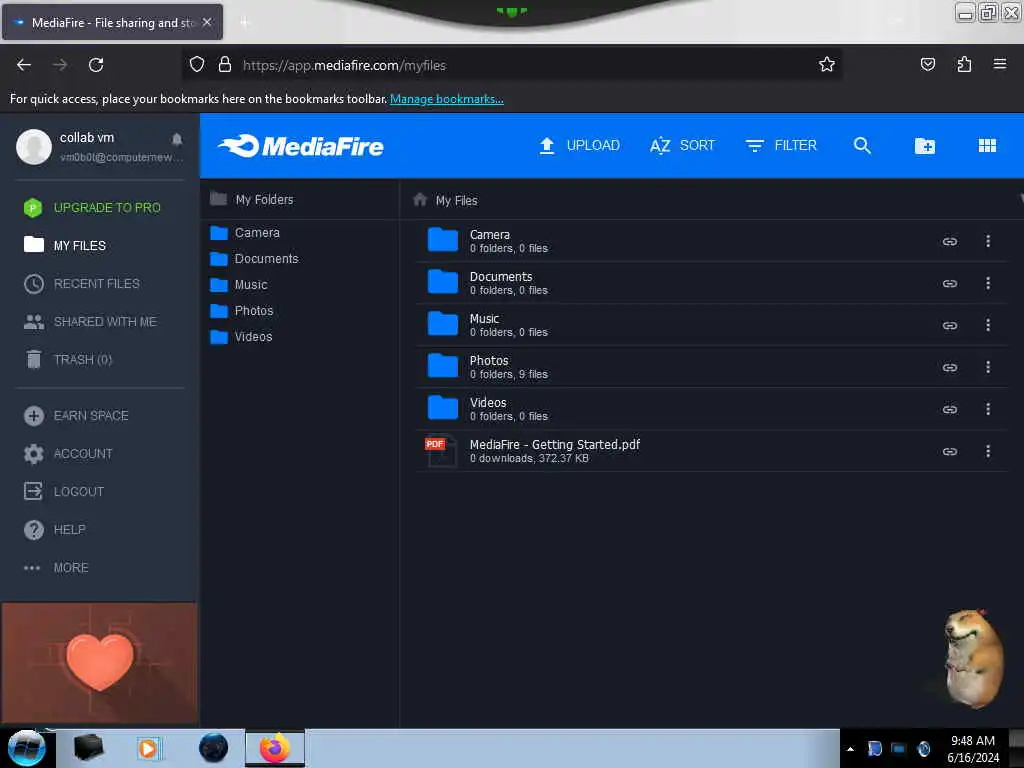Copy share link for Music folder
The width and height of the screenshot is (1024, 768).
click(x=950, y=325)
